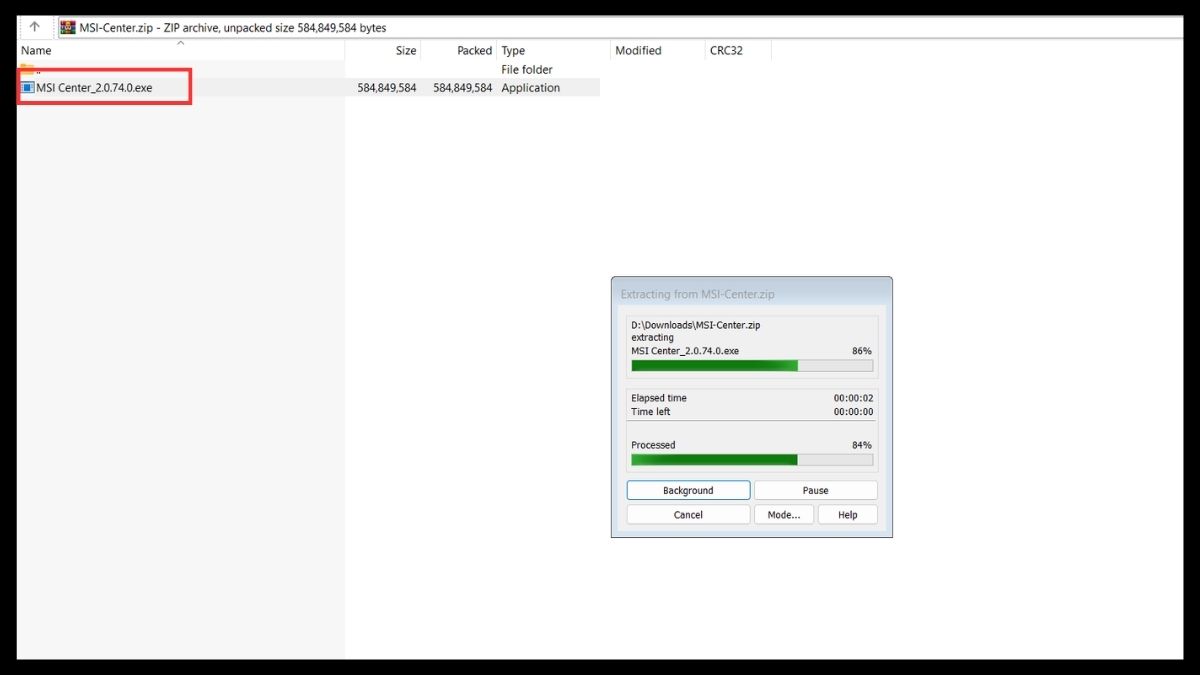Go up one folder level with the arrow
Screen dimensions: 1200x675
click(x=34, y=27)
